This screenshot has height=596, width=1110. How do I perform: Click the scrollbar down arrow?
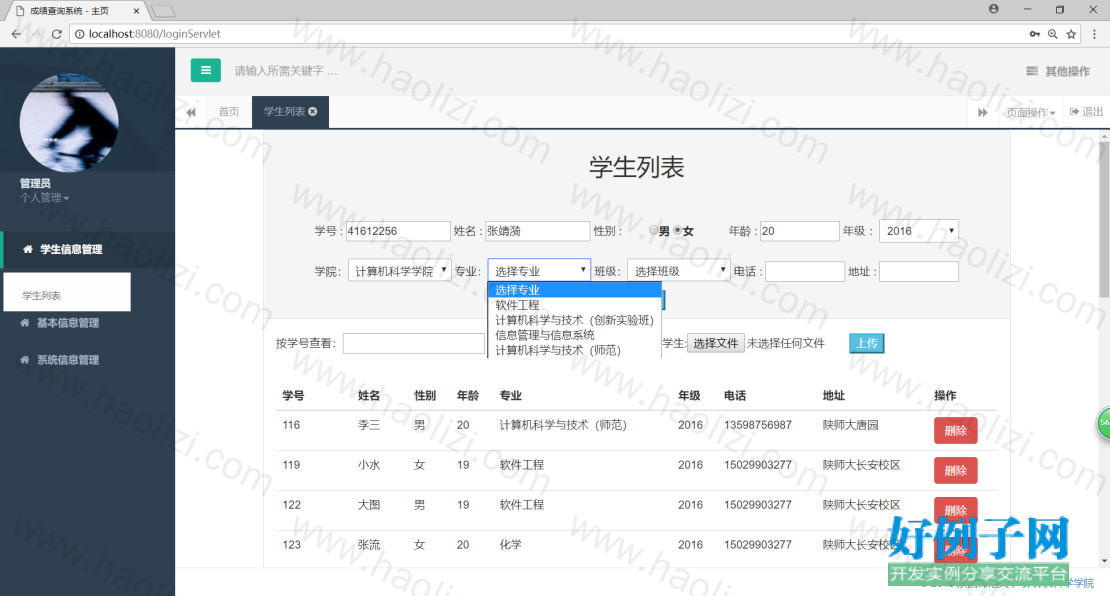(1104, 561)
